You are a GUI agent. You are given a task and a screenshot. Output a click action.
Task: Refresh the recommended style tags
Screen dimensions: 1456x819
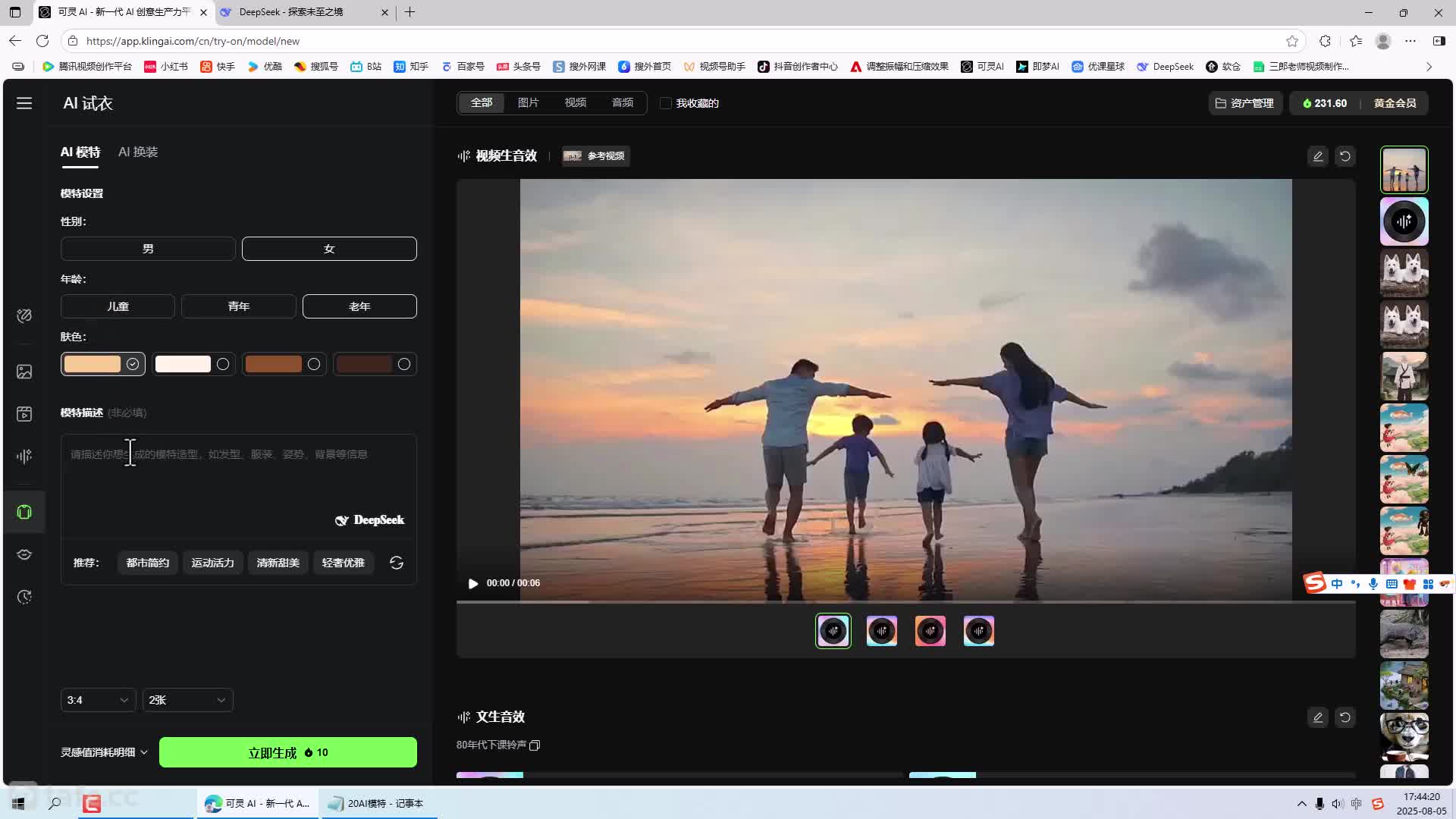point(396,563)
